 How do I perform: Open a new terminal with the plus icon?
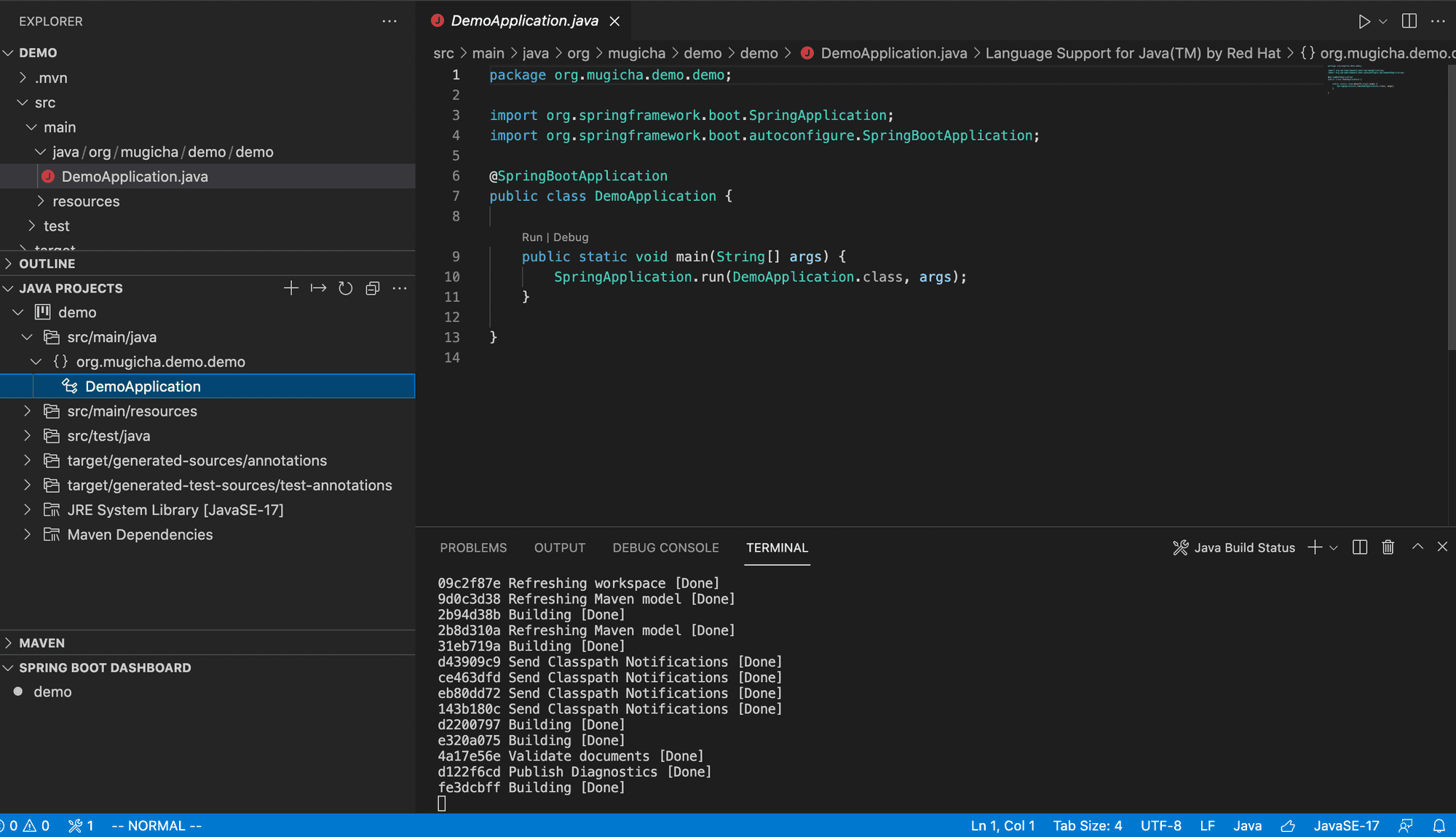[1313, 547]
